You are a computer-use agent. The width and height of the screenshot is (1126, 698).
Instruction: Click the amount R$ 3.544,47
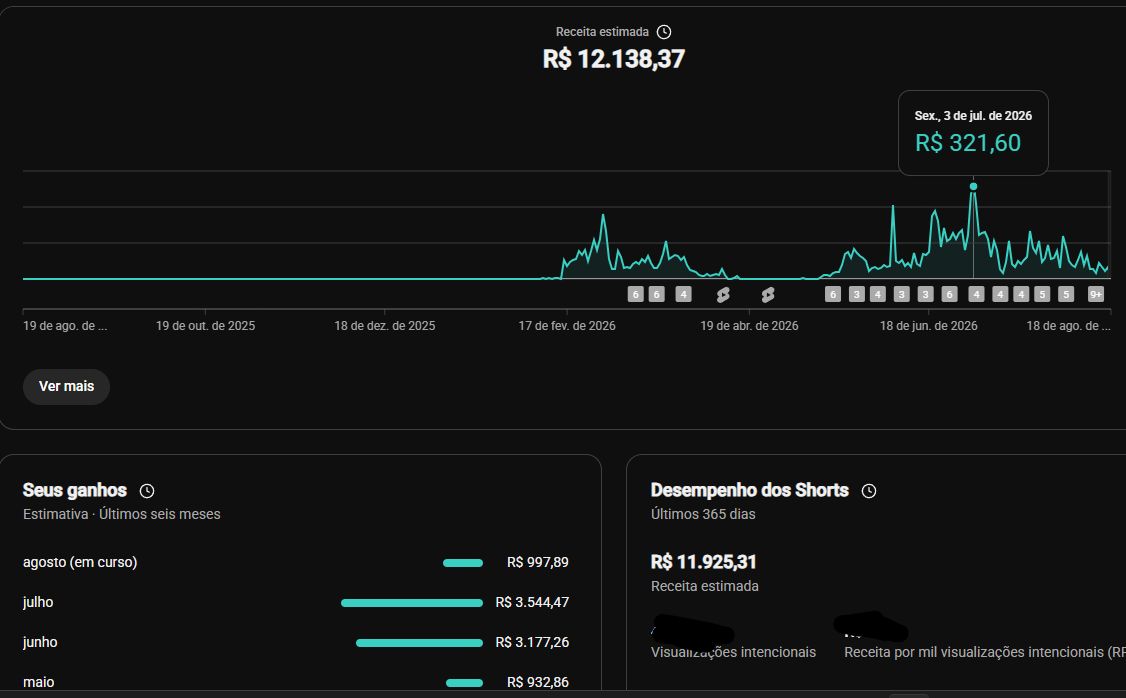click(x=532, y=602)
